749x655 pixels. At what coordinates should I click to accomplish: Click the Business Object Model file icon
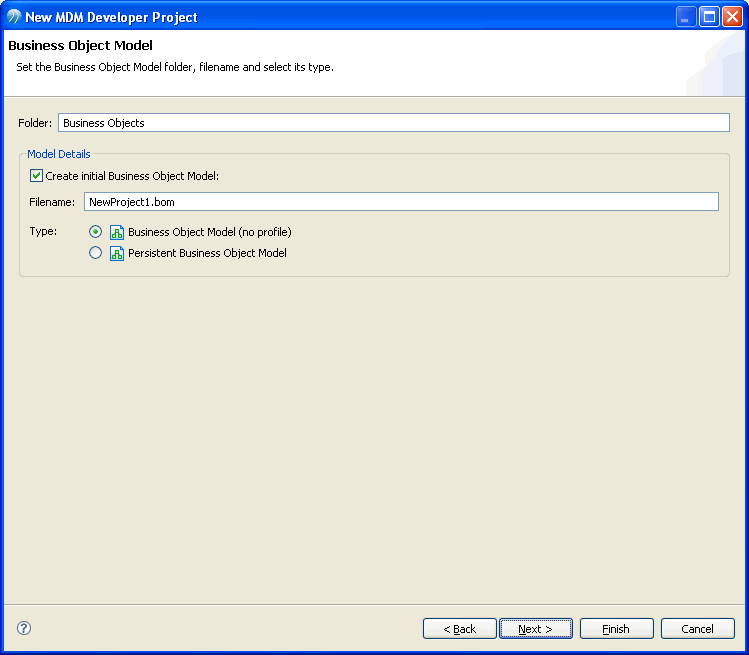tap(117, 232)
